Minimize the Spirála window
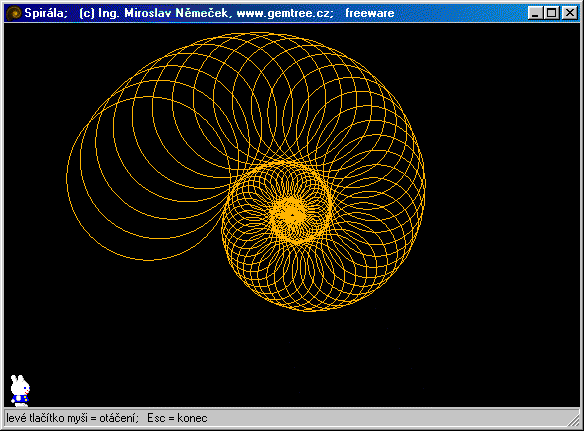The width and height of the screenshot is (584, 431). (x=535, y=13)
